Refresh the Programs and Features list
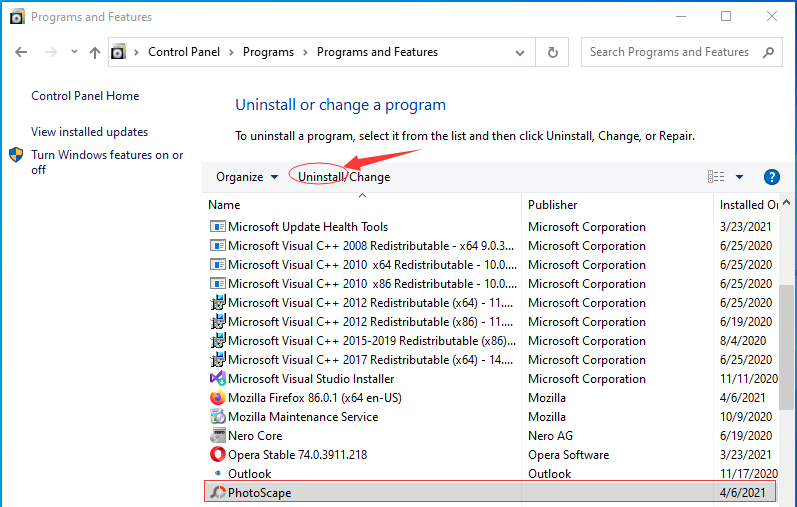 [553, 52]
